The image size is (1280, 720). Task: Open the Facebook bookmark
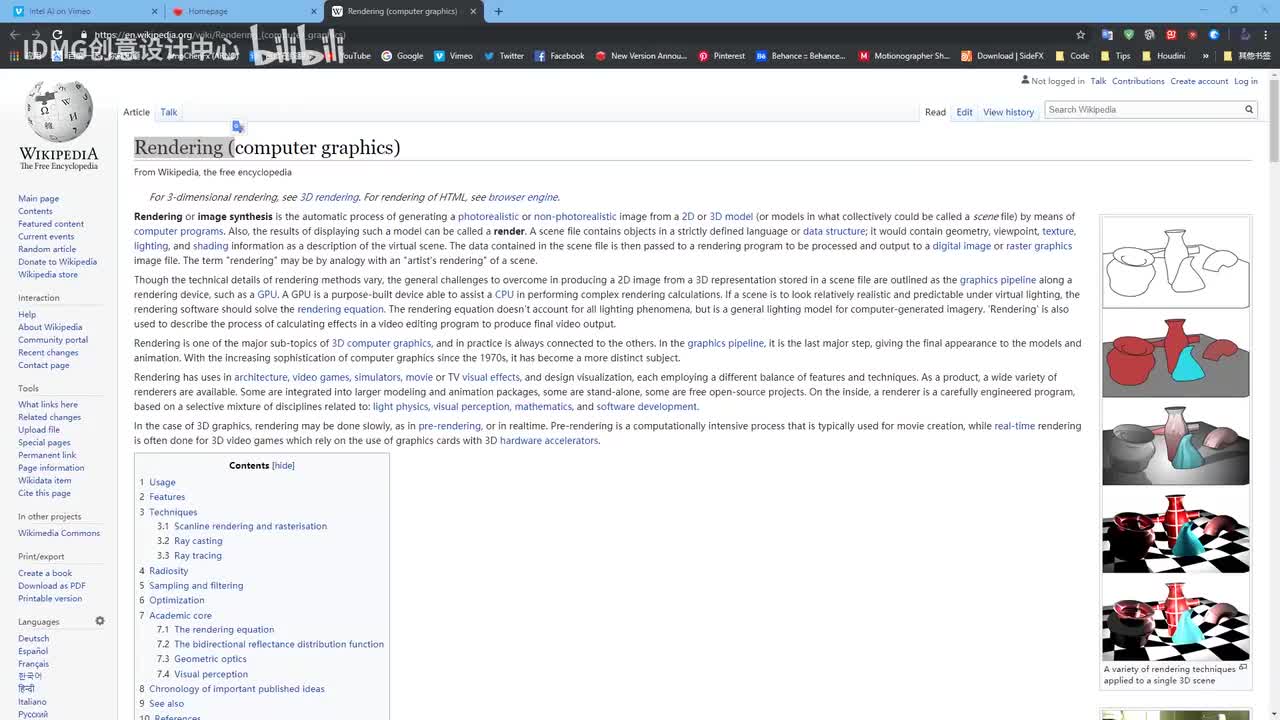[560, 56]
